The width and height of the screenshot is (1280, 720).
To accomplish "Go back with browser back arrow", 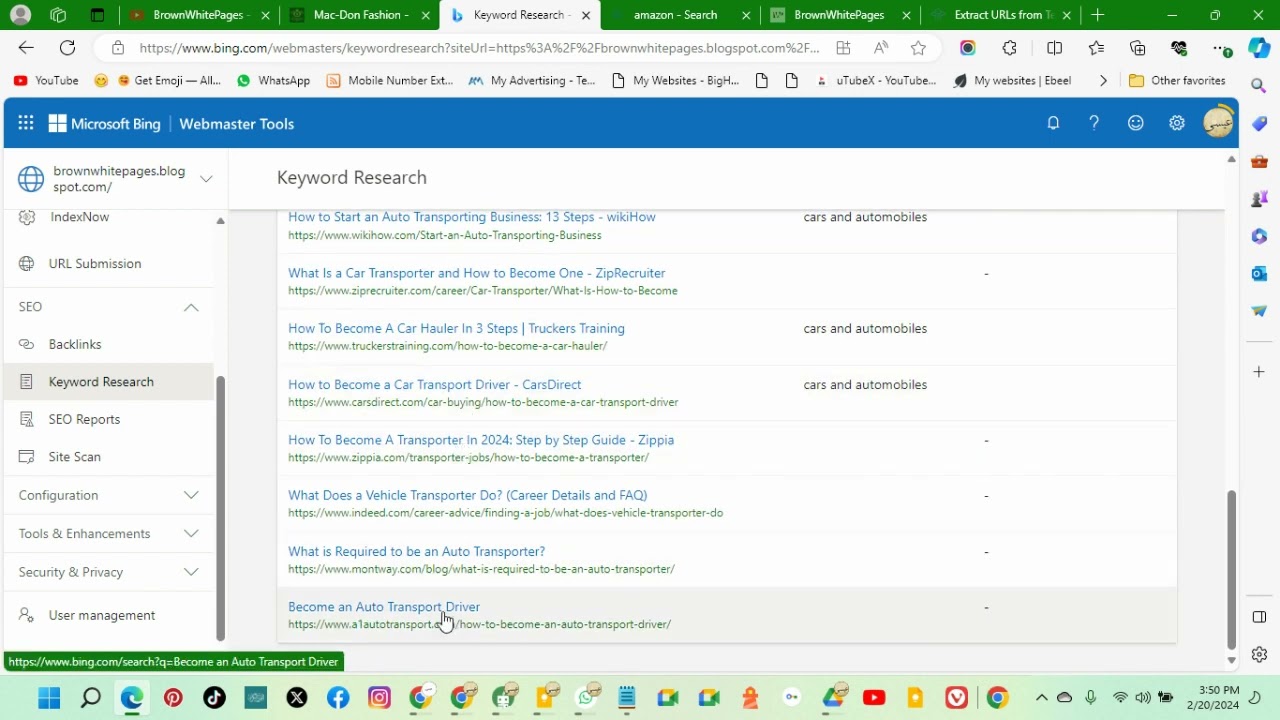I will [26, 48].
